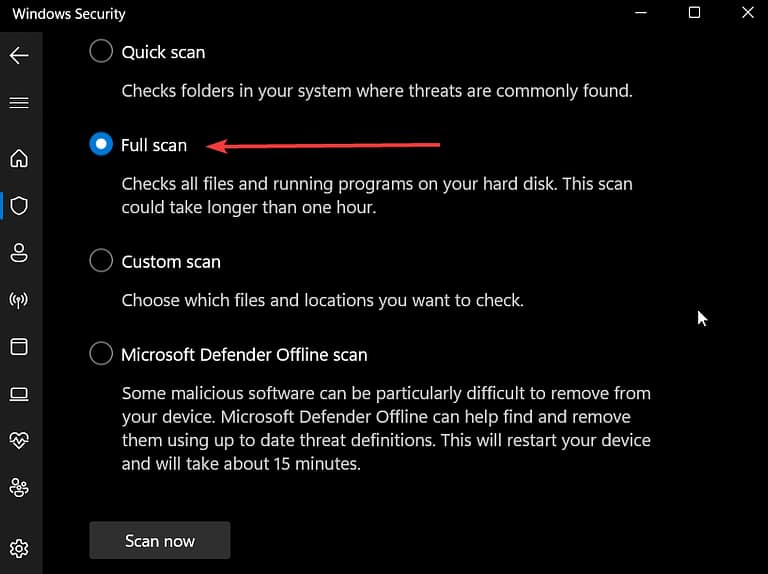Select the Quick scan option
This screenshot has height=574, width=768.
click(101, 51)
